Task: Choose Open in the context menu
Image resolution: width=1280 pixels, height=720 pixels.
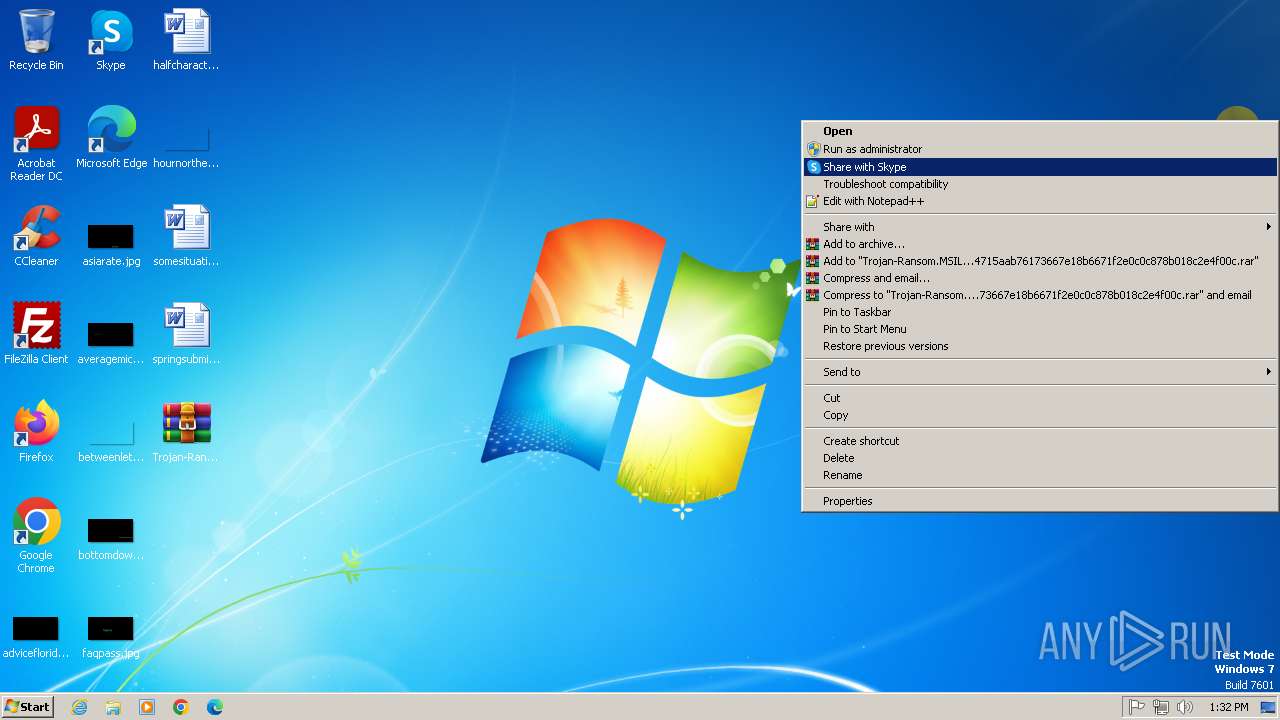Action: coord(1040,131)
